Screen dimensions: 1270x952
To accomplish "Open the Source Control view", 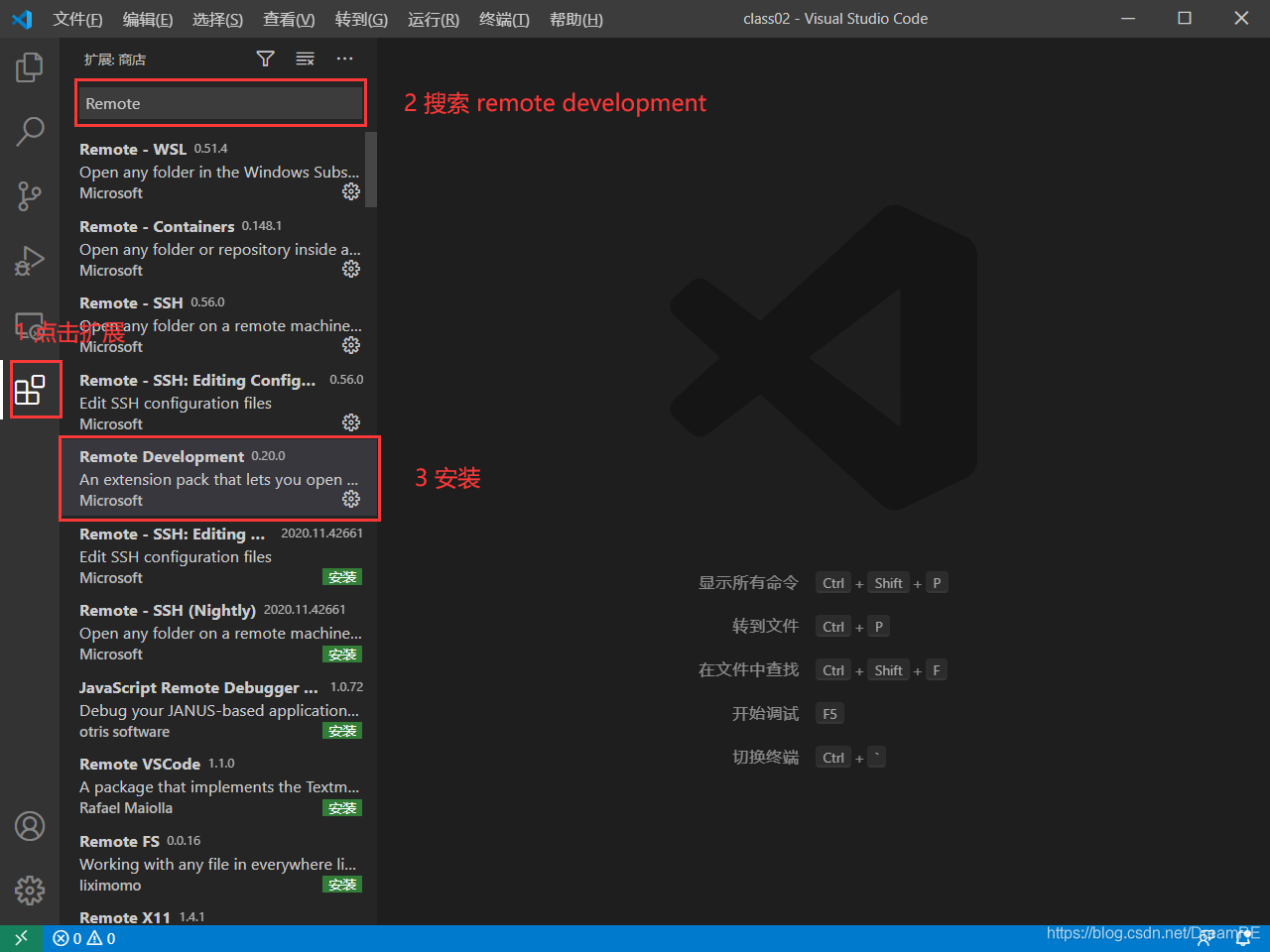I will [29, 195].
